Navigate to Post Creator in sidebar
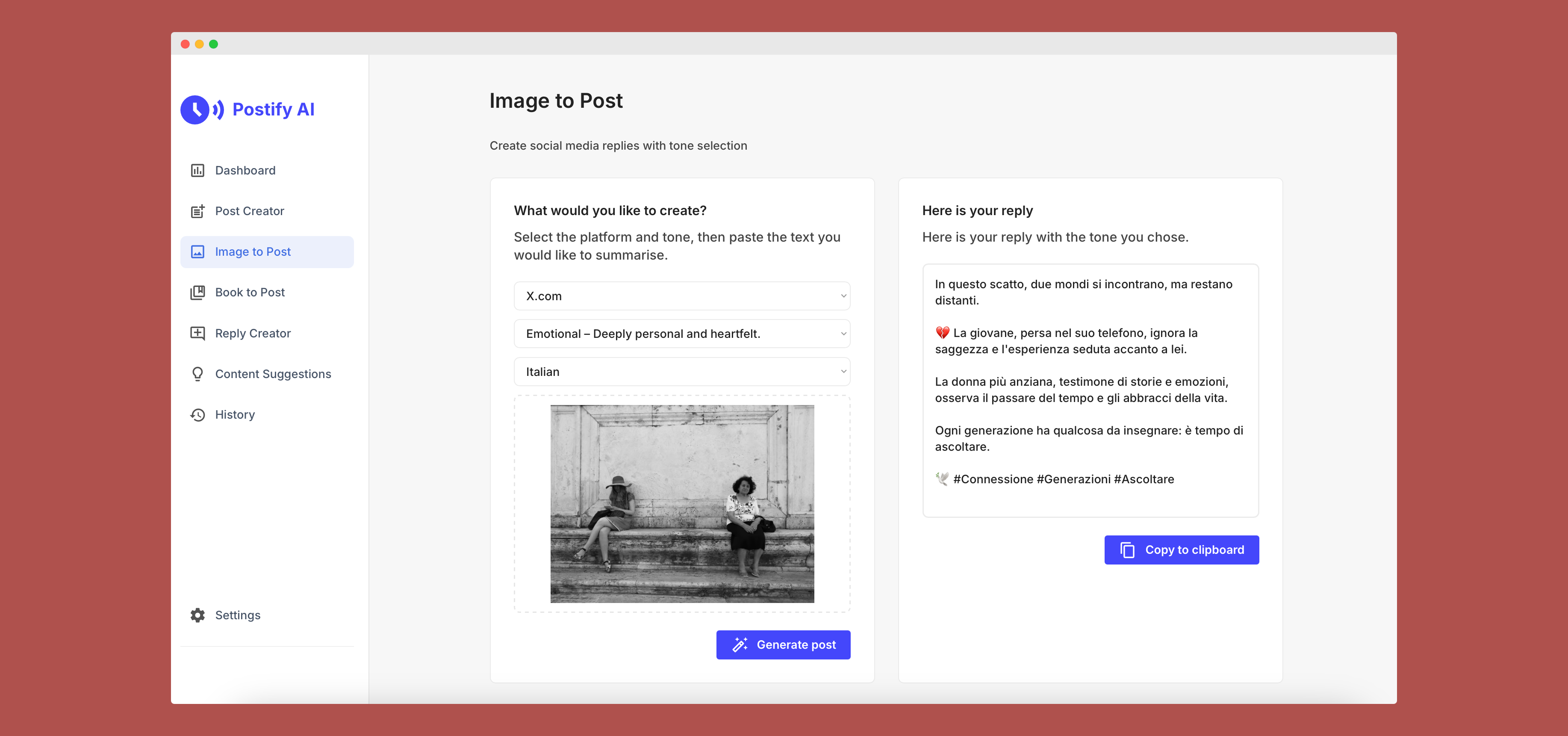1568x736 pixels. (x=249, y=211)
